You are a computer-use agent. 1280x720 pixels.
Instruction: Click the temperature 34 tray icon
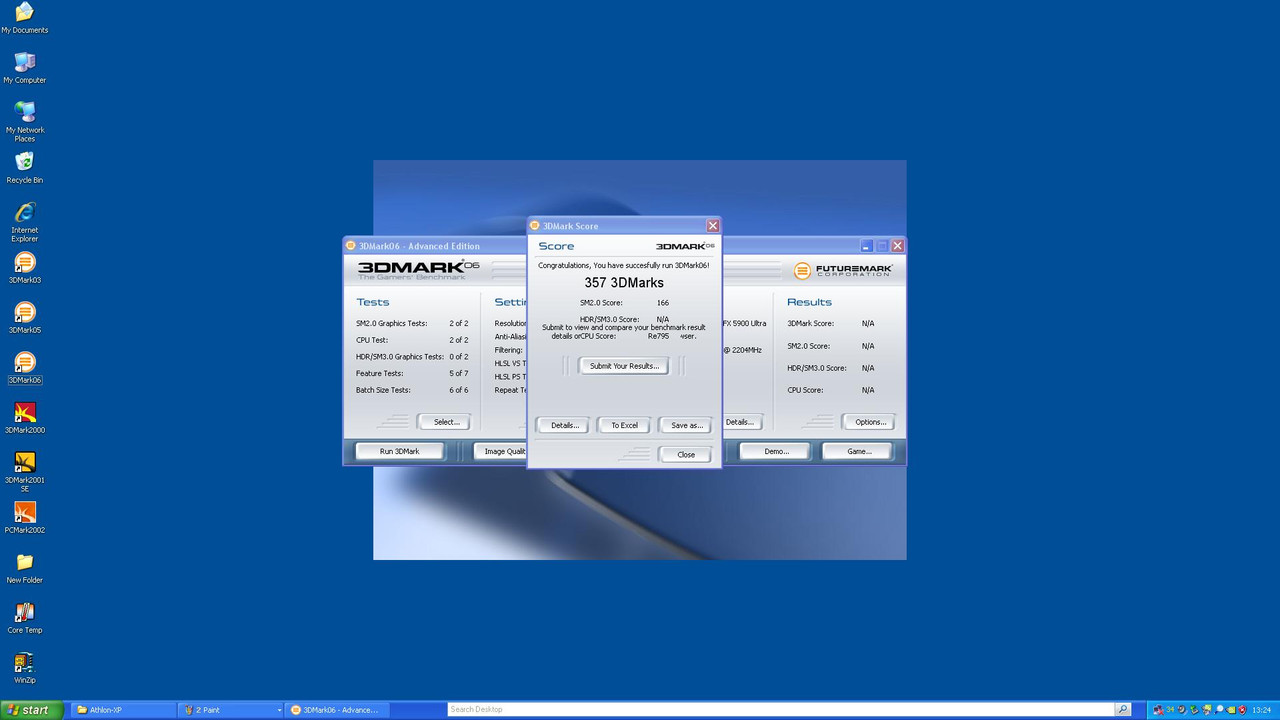1170,709
